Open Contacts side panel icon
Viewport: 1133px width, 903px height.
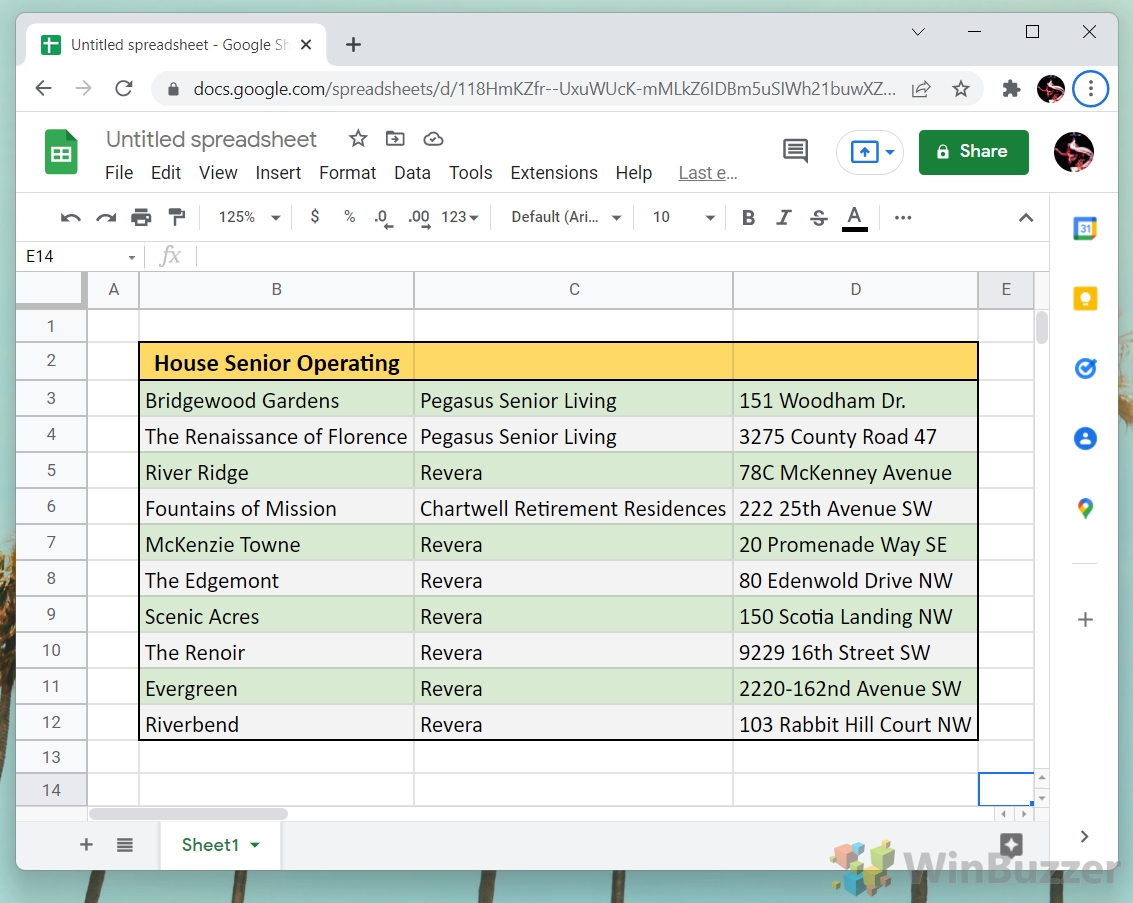1085,438
